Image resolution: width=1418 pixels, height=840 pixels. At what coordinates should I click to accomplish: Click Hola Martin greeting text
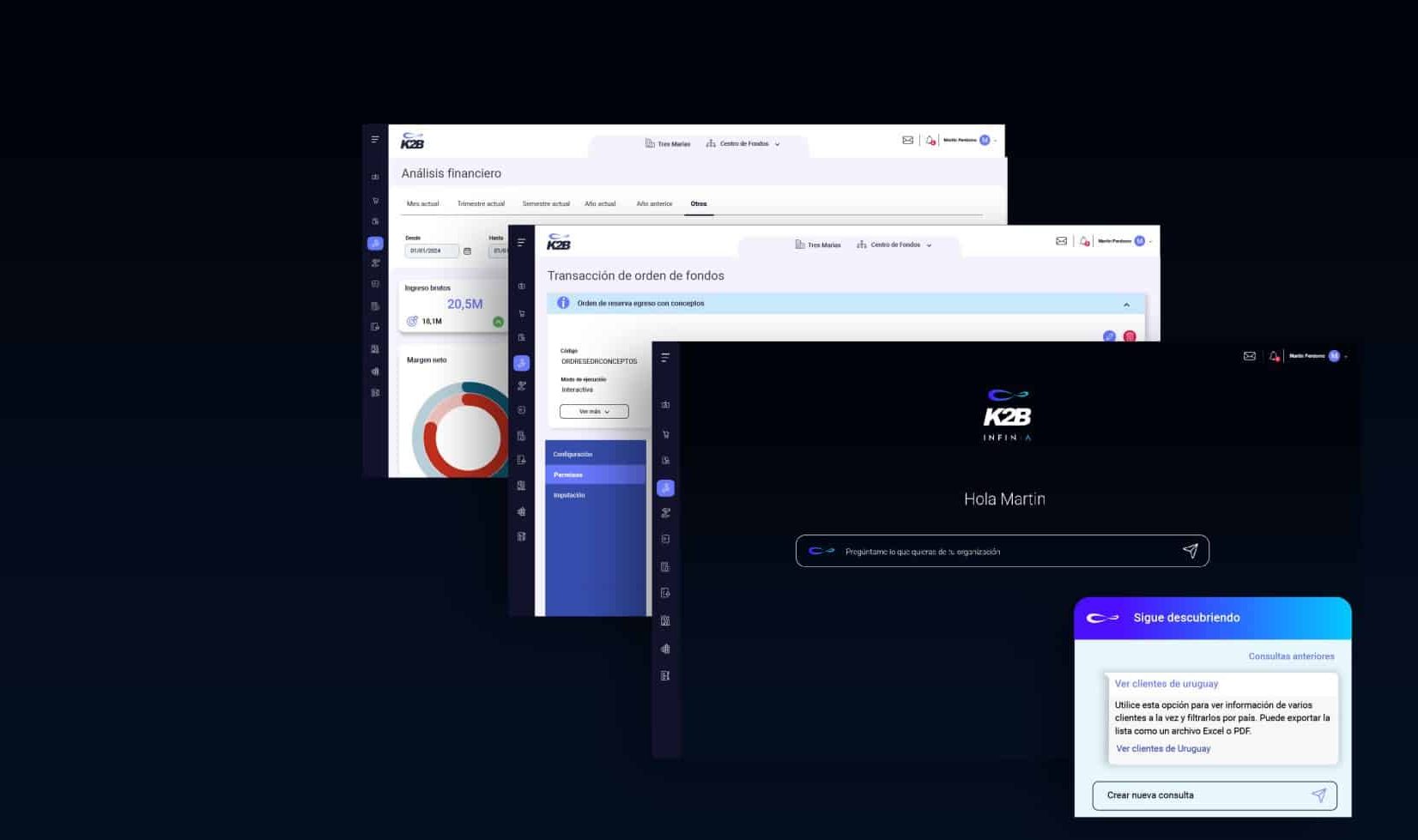click(x=1004, y=499)
